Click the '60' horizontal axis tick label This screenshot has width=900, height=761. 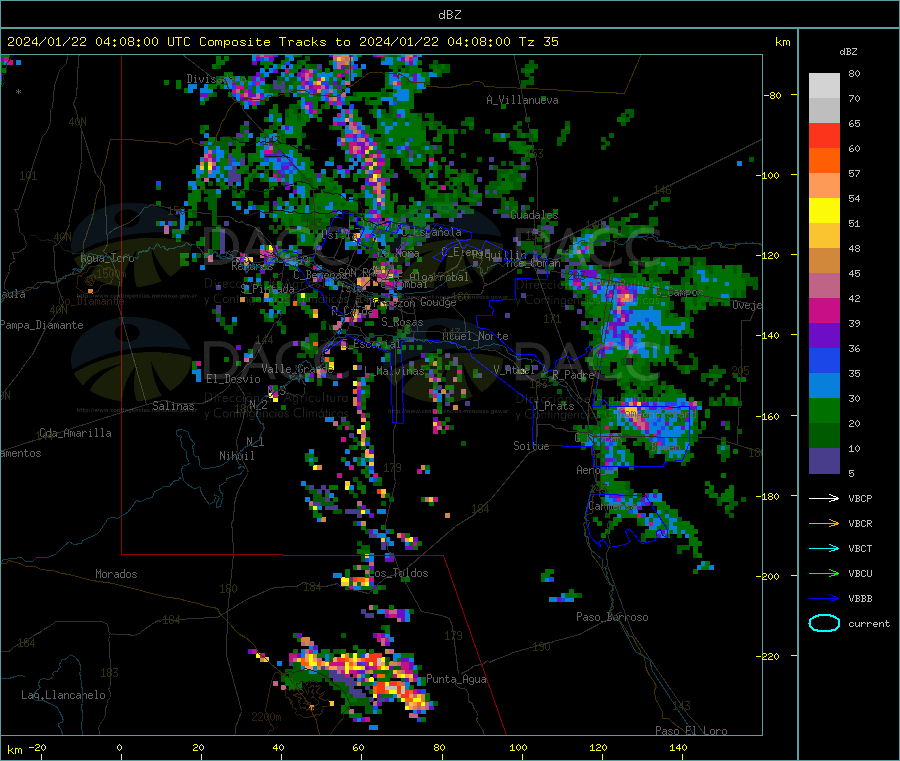pyautogui.click(x=358, y=747)
